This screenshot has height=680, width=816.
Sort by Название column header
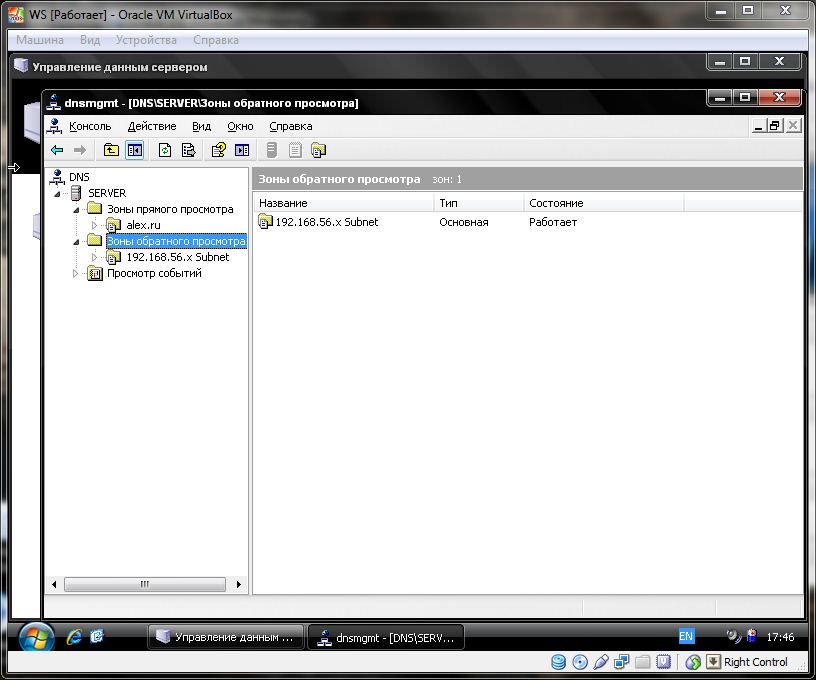343,203
